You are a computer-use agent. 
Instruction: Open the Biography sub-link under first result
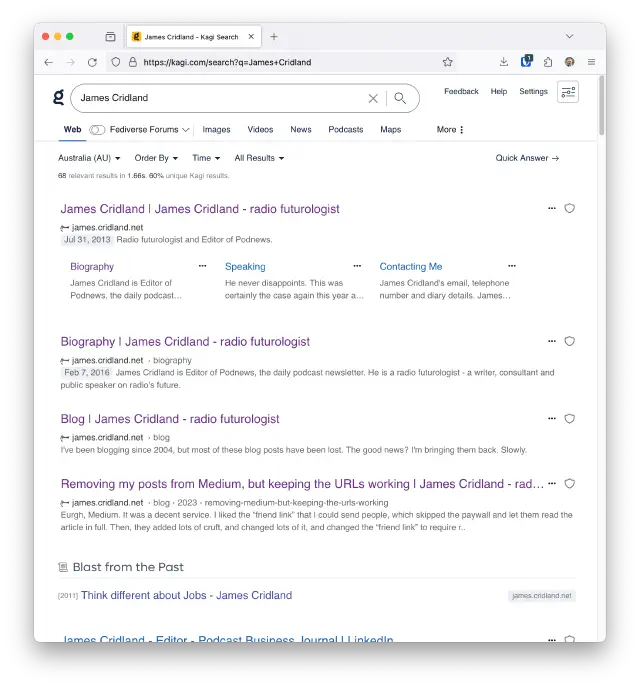pyautogui.click(x=92, y=267)
